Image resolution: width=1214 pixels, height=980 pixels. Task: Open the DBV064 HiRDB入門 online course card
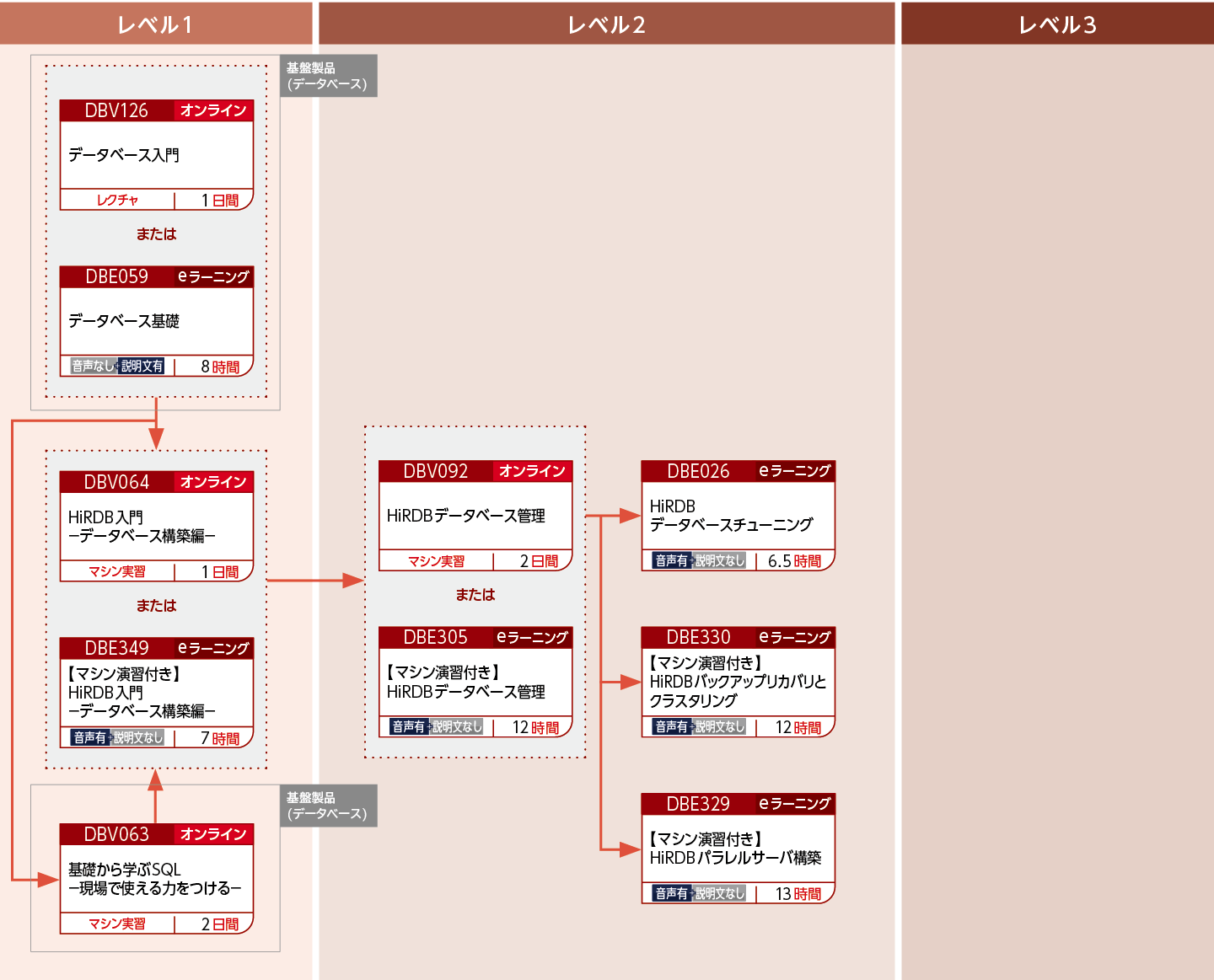(x=157, y=526)
